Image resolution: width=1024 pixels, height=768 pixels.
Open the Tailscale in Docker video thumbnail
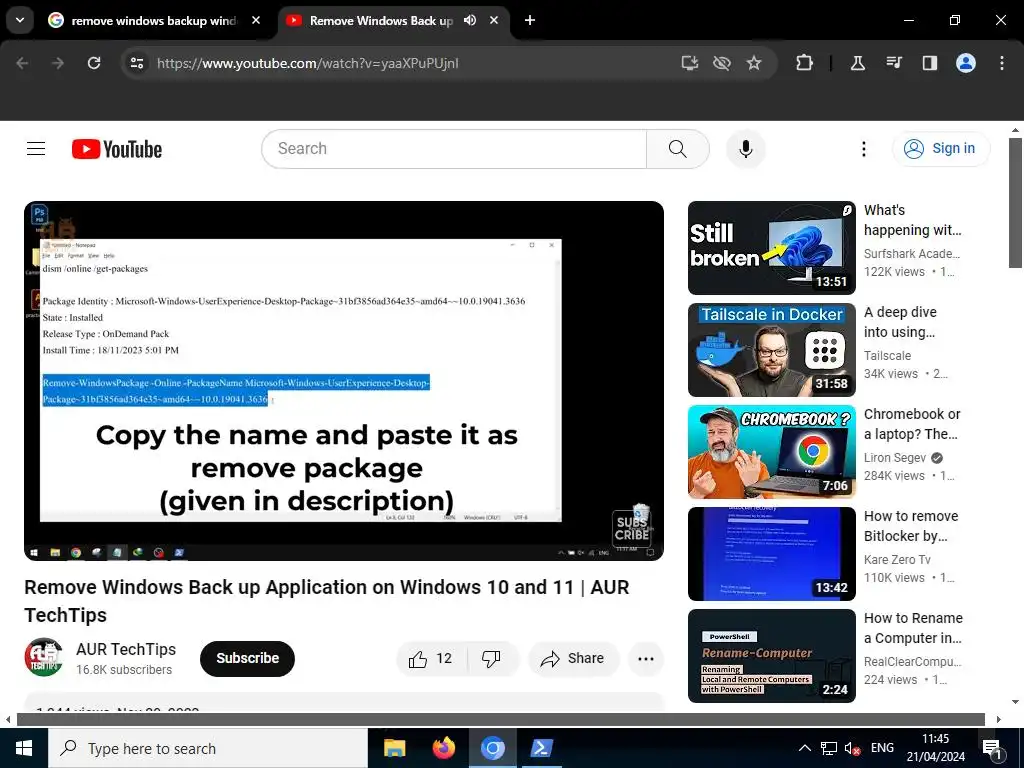point(772,350)
